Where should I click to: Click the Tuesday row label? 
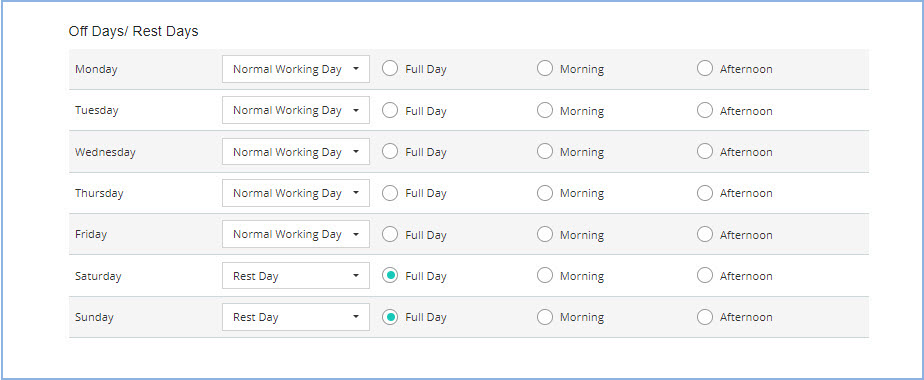pyautogui.click(x=97, y=111)
